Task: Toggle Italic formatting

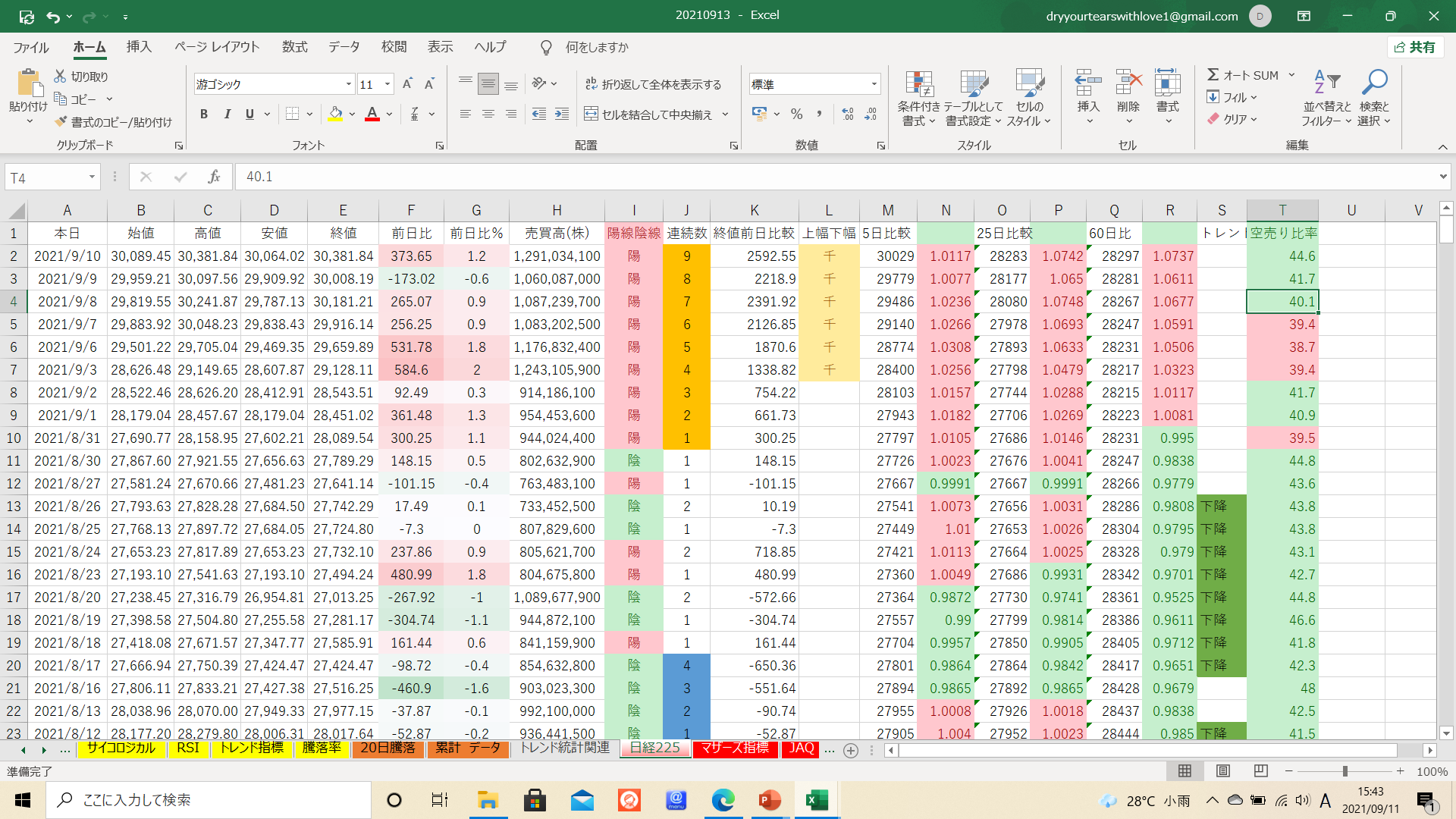Action: tap(227, 114)
